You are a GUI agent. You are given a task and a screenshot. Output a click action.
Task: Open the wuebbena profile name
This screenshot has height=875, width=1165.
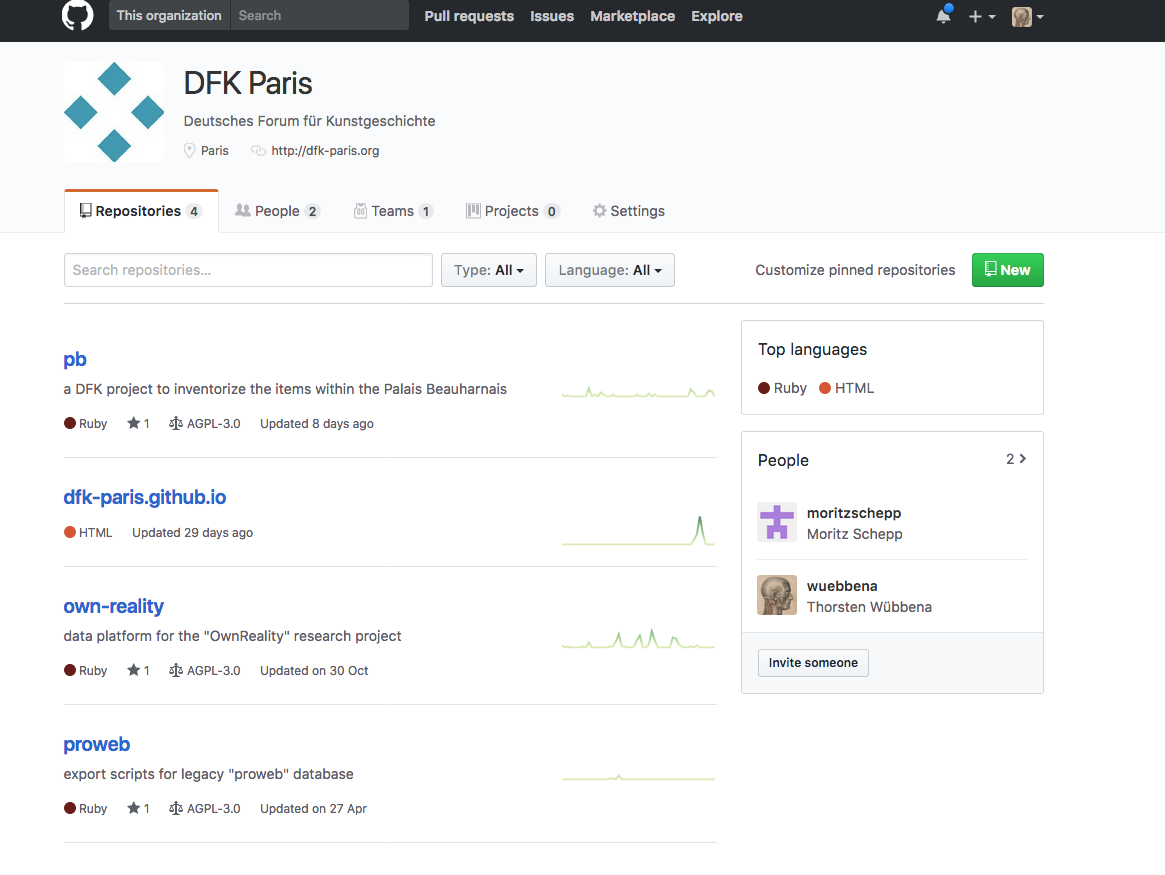(842, 585)
